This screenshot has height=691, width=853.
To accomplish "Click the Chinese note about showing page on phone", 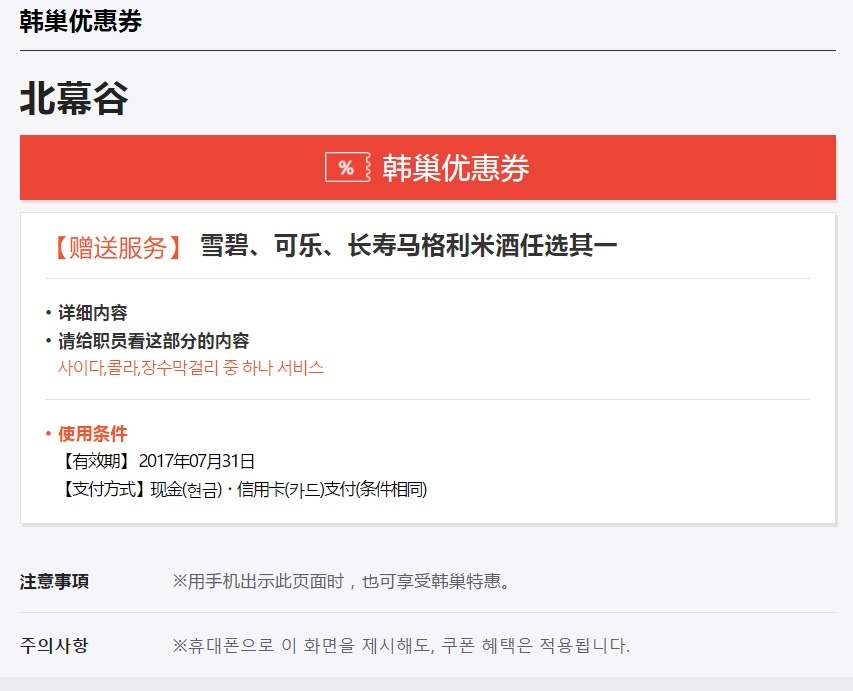I will point(342,582).
